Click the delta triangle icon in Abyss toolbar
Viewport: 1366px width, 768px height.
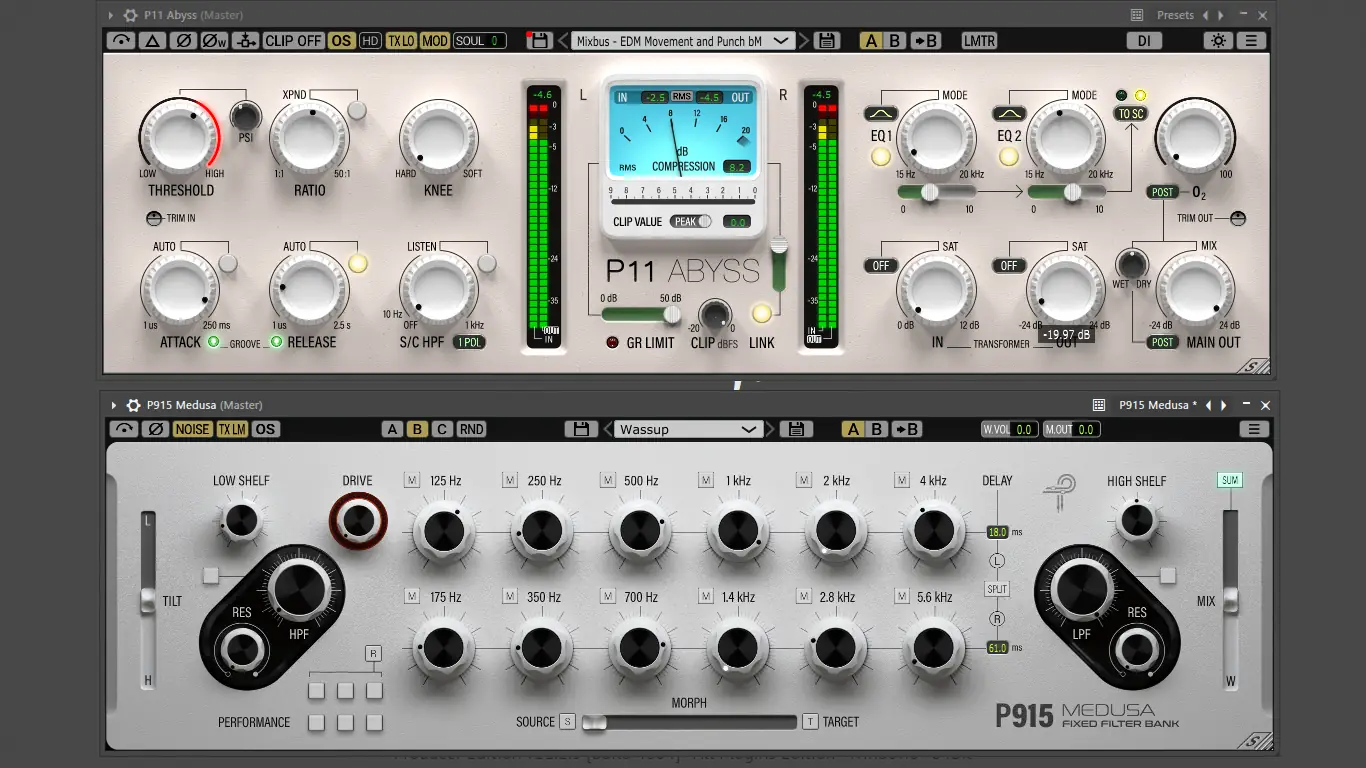pyautogui.click(x=152, y=41)
